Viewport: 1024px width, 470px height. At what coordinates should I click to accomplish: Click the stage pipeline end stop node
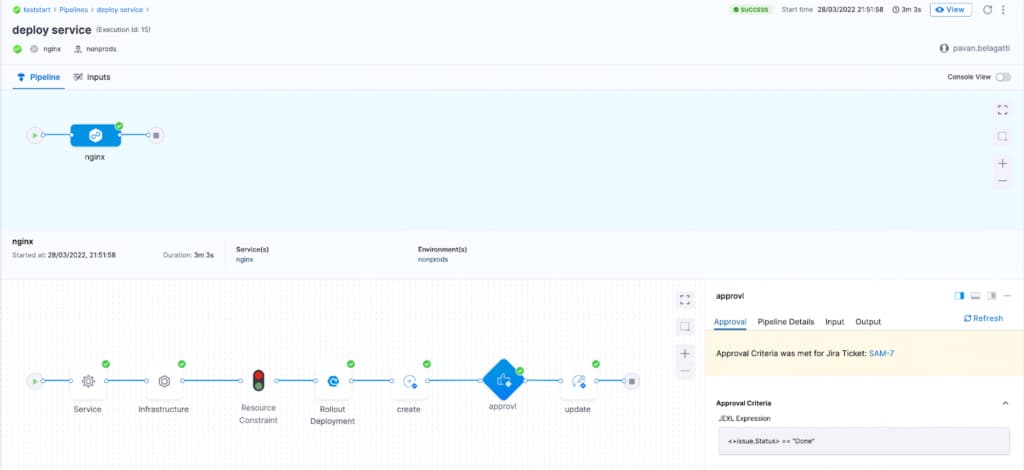click(x=155, y=135)
